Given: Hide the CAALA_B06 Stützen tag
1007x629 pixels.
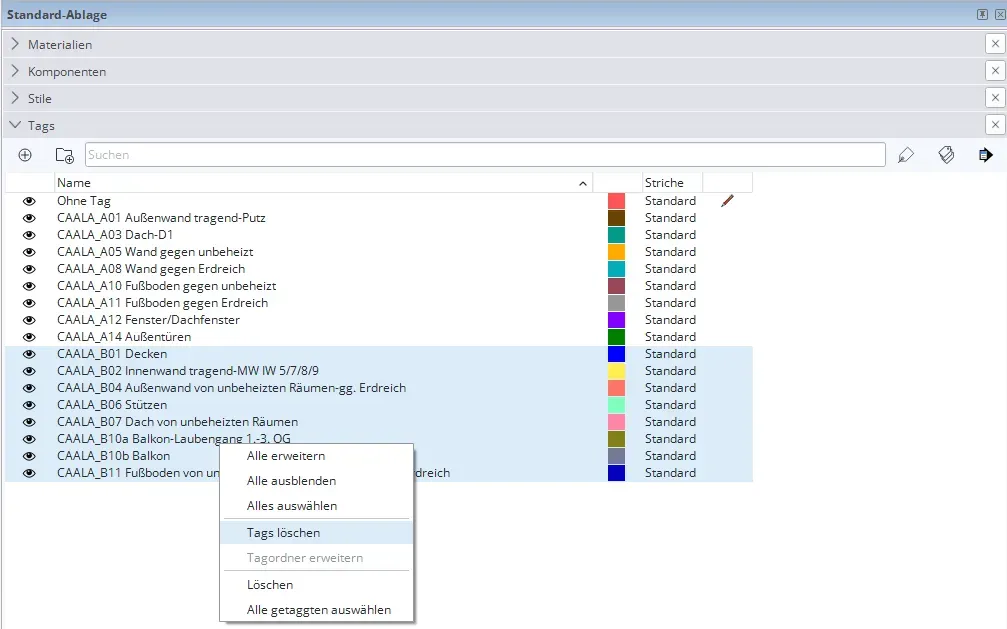Looking at the screenshot, I should [x=29, y=405].
